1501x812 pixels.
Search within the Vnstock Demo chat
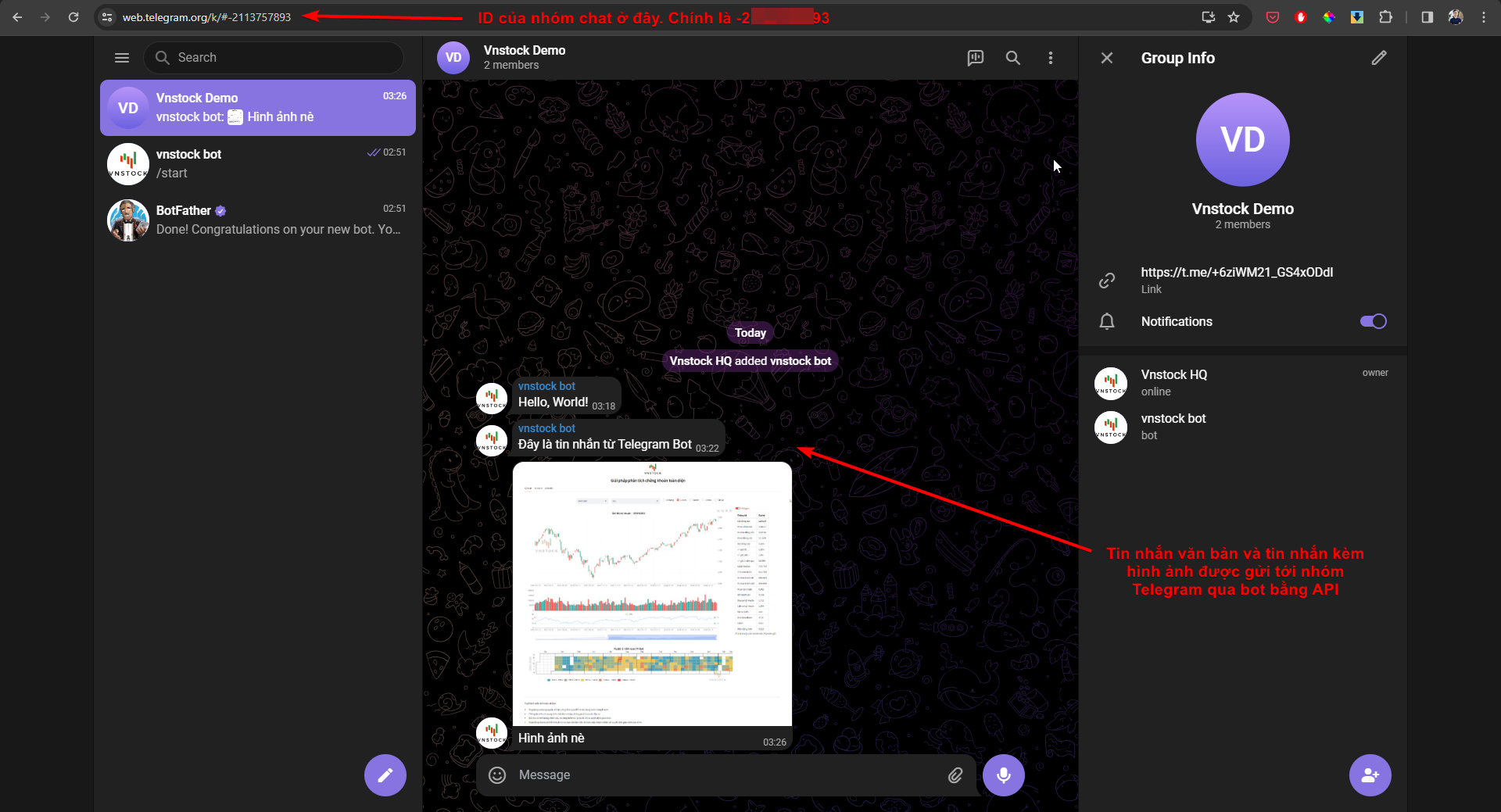point(1012,58)
